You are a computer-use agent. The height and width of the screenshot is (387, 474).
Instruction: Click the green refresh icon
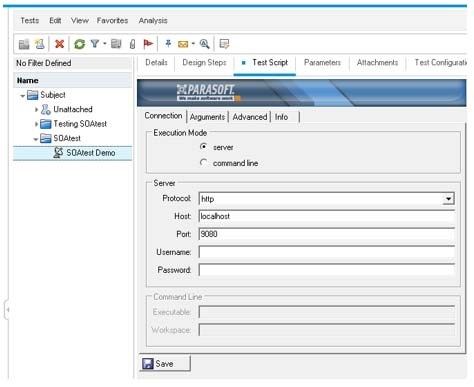coord(79,44)
